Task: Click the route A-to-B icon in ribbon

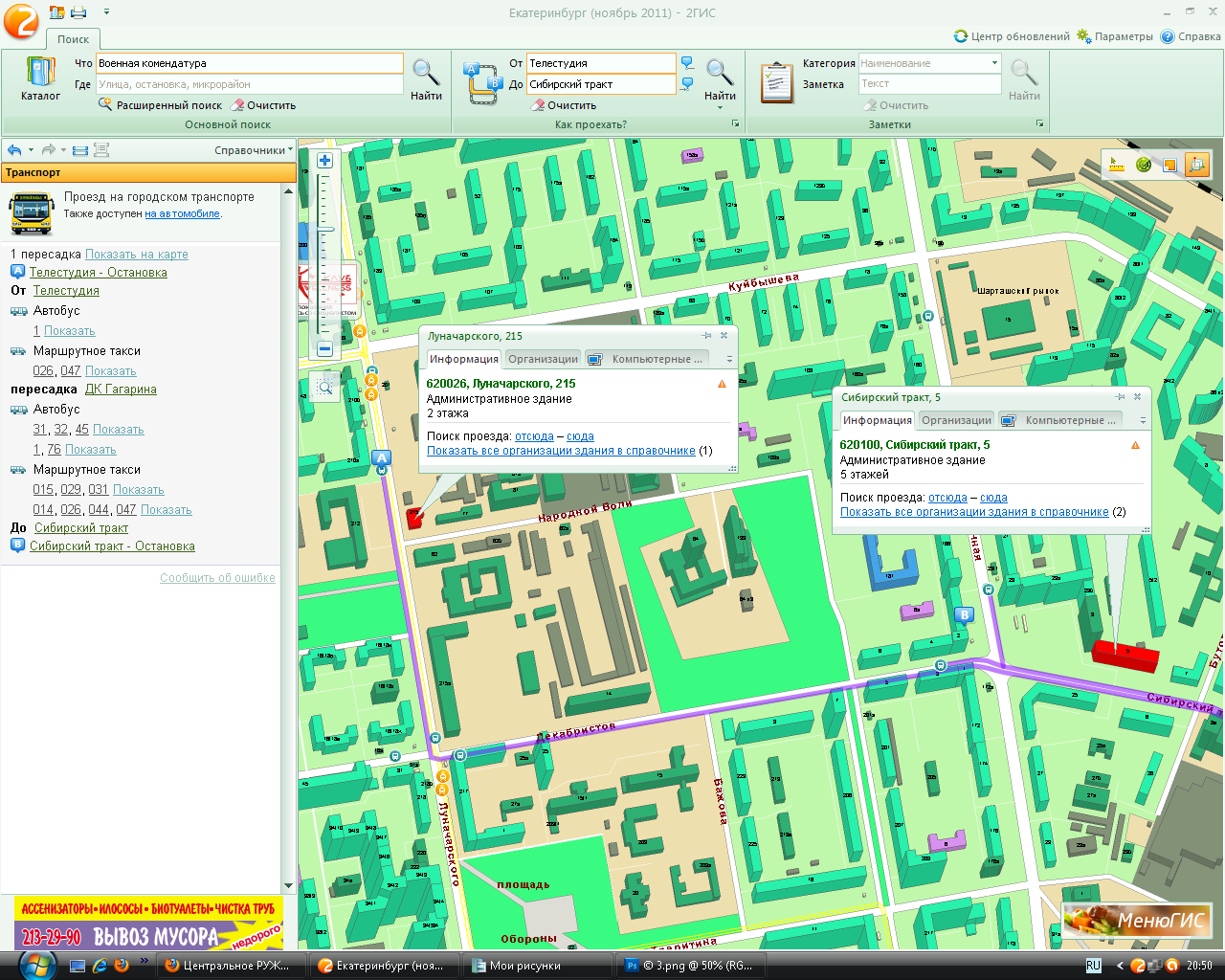Action: point(482,83)
